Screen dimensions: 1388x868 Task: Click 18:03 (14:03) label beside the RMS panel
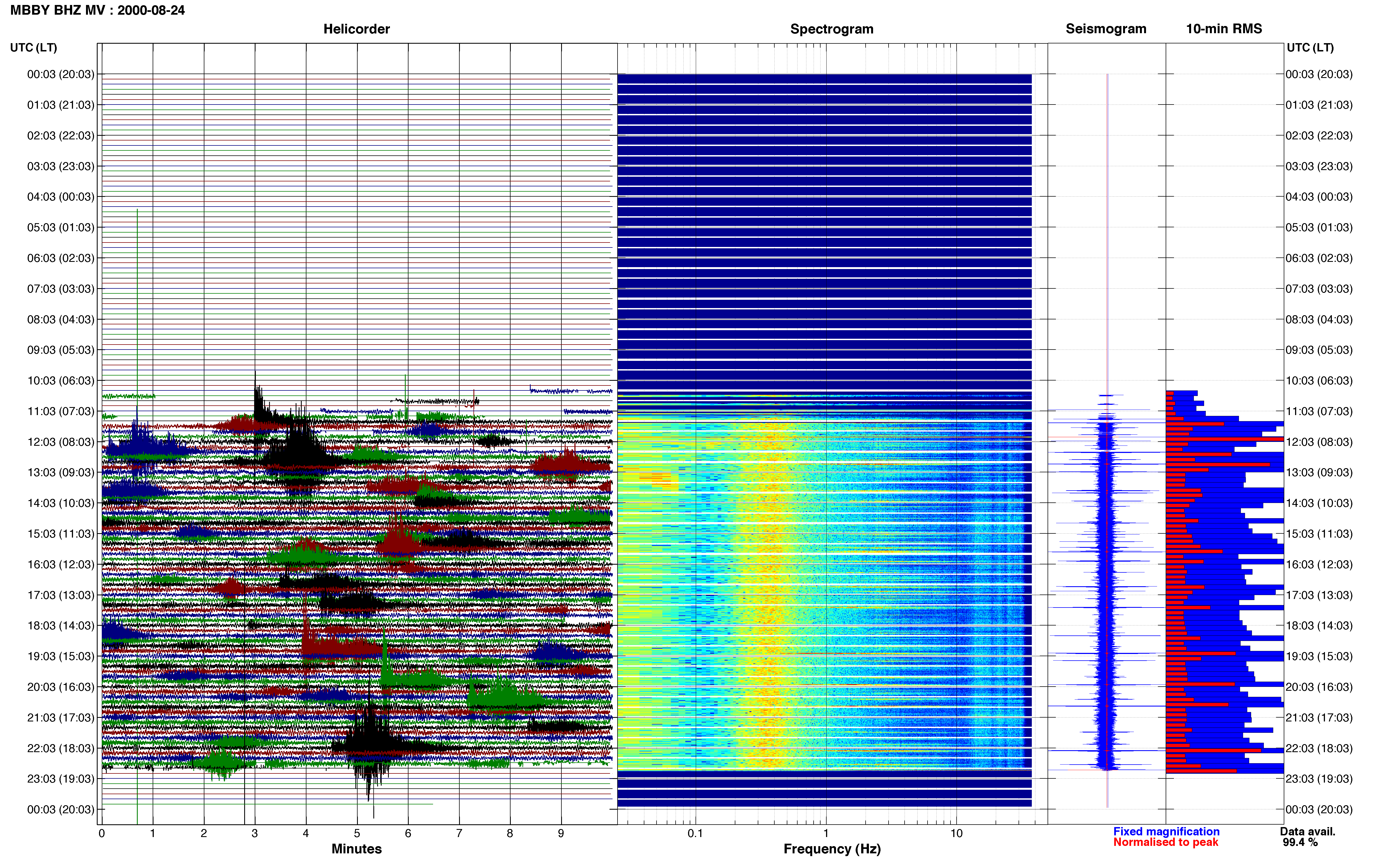(x=1319, y=626)
